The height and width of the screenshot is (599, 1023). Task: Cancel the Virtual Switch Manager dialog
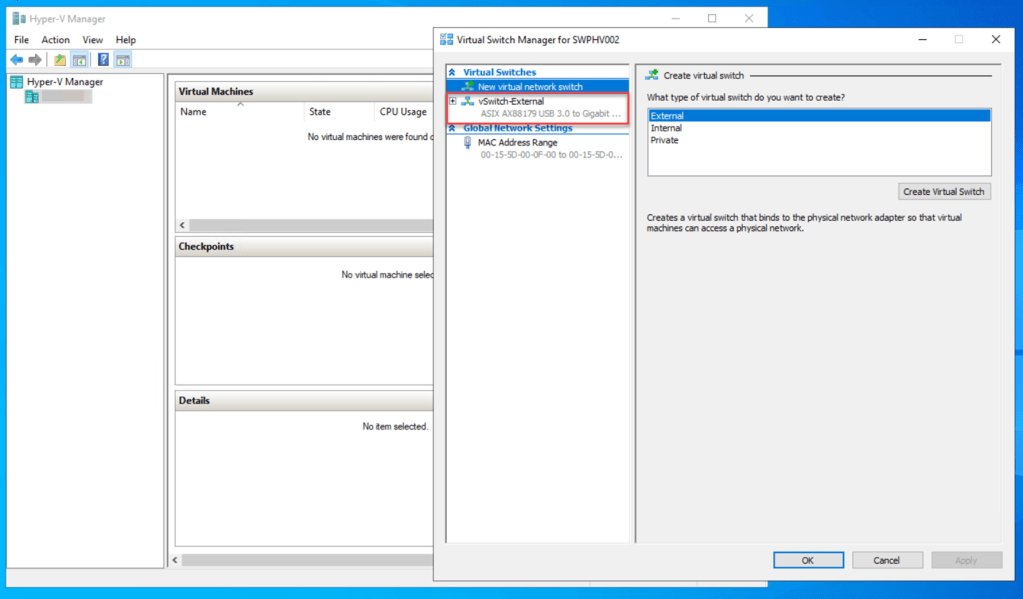point(886,560)
